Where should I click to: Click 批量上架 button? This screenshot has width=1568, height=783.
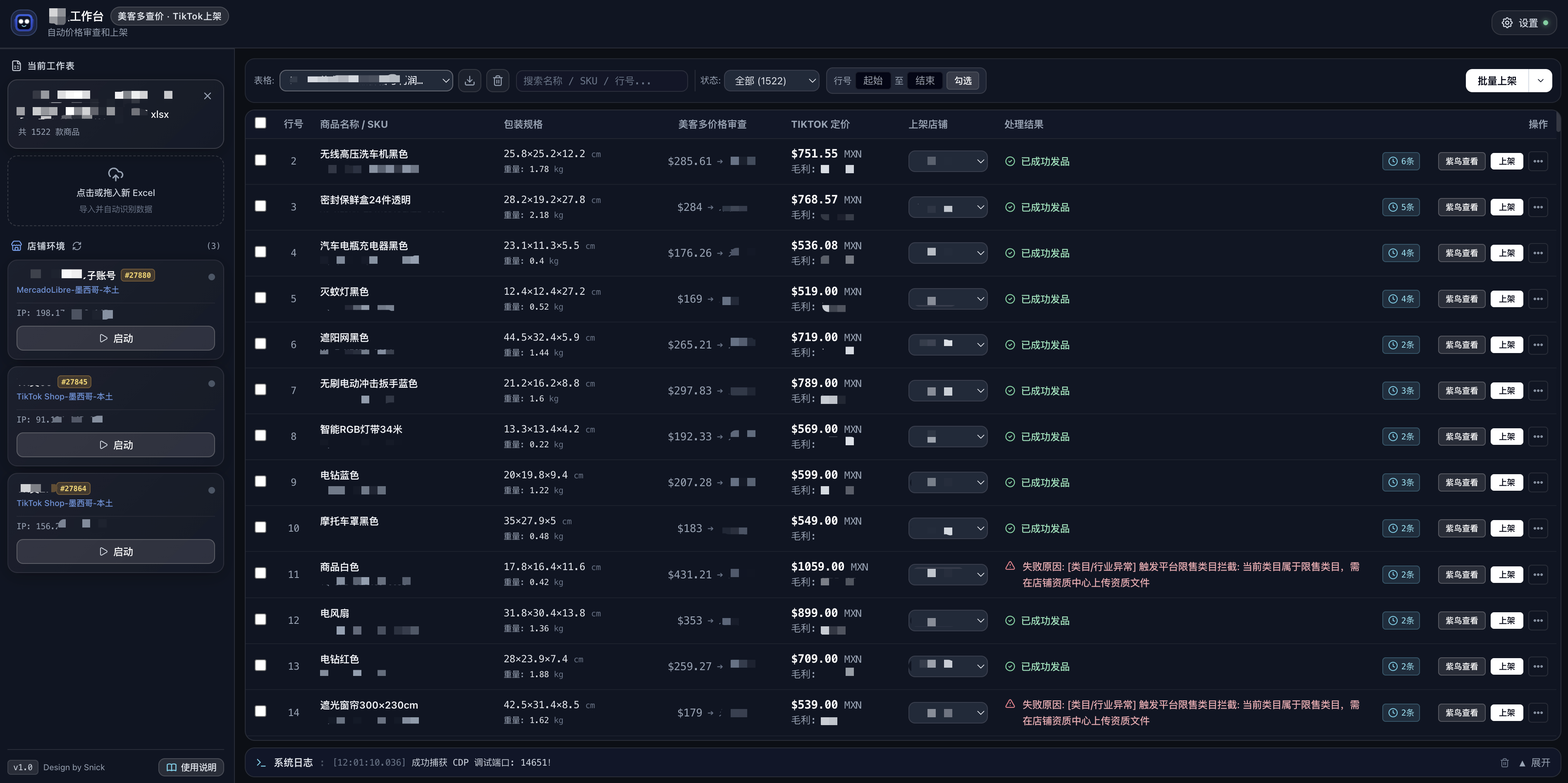(1497, 80)
